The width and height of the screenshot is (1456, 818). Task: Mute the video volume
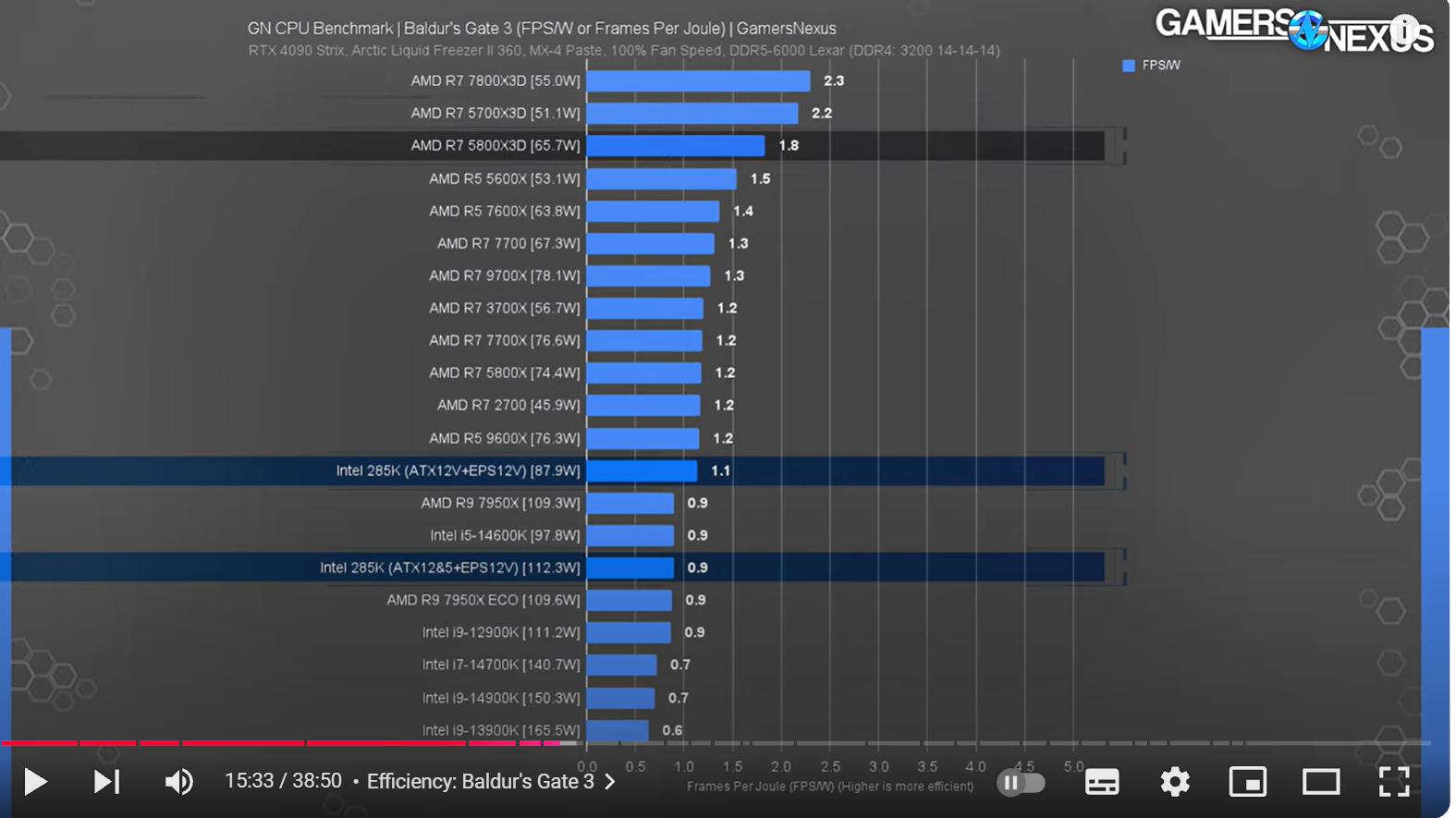pos(178,782)
